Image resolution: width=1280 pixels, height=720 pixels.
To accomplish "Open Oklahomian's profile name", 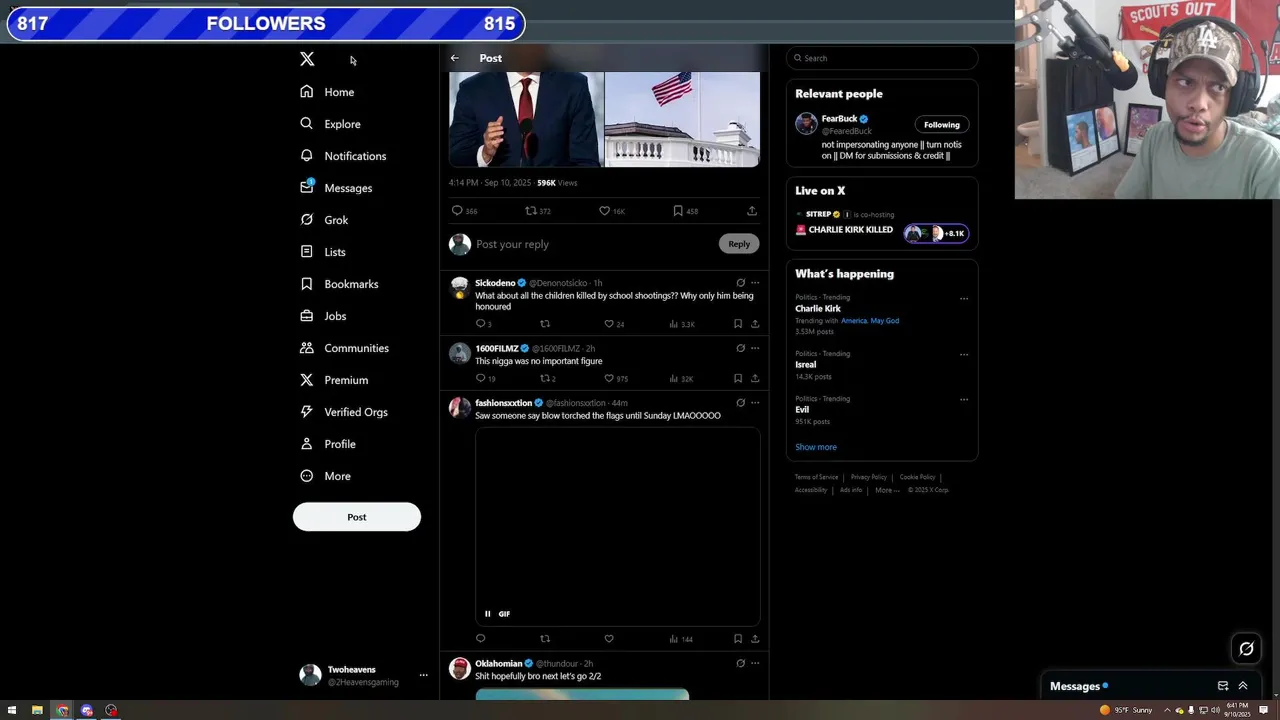I will coord(499,664).
